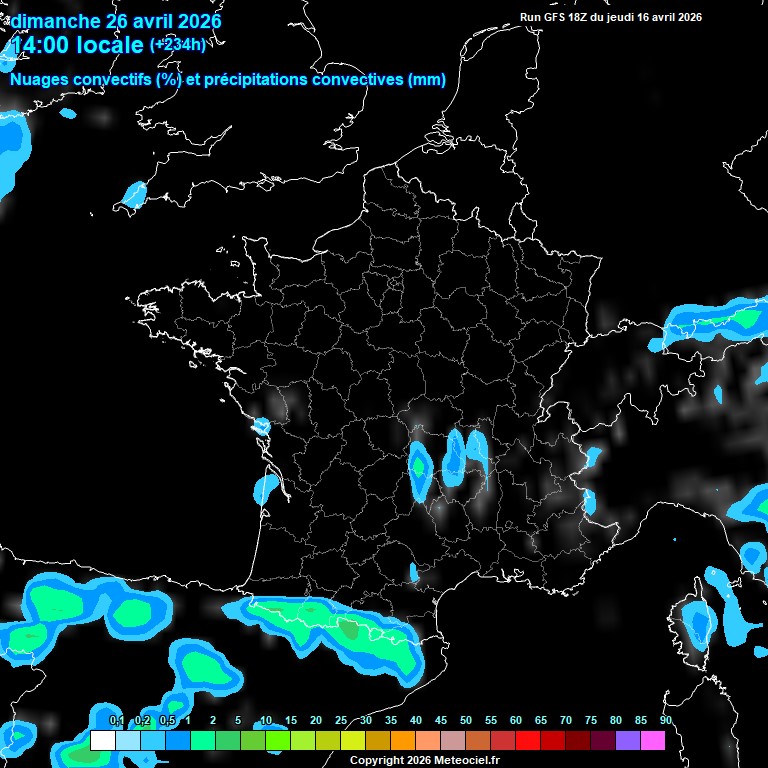Click the green precipitation core over the Pyrenees

(x=350, y=629)
